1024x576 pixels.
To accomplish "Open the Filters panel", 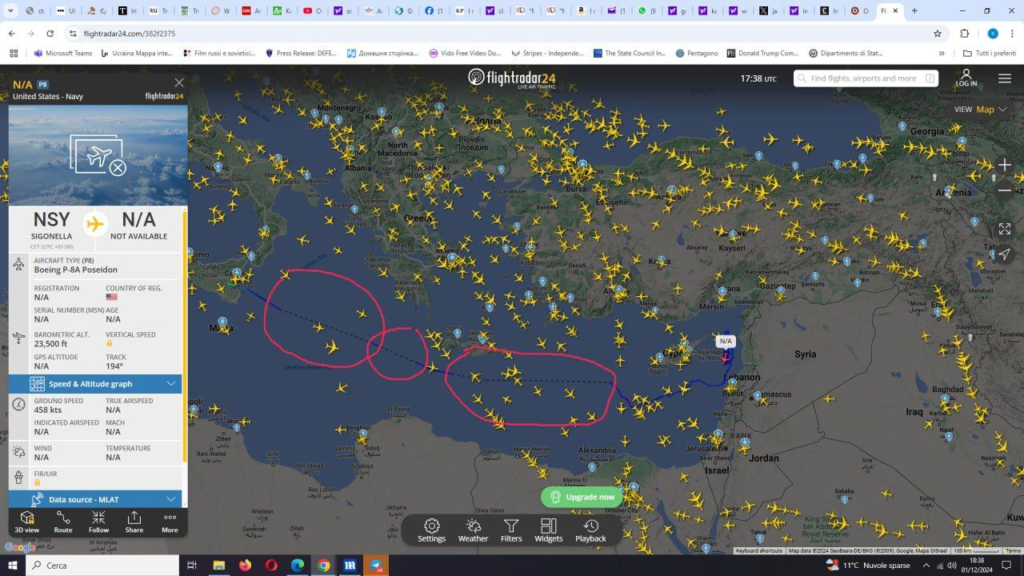I will point(511,530).
